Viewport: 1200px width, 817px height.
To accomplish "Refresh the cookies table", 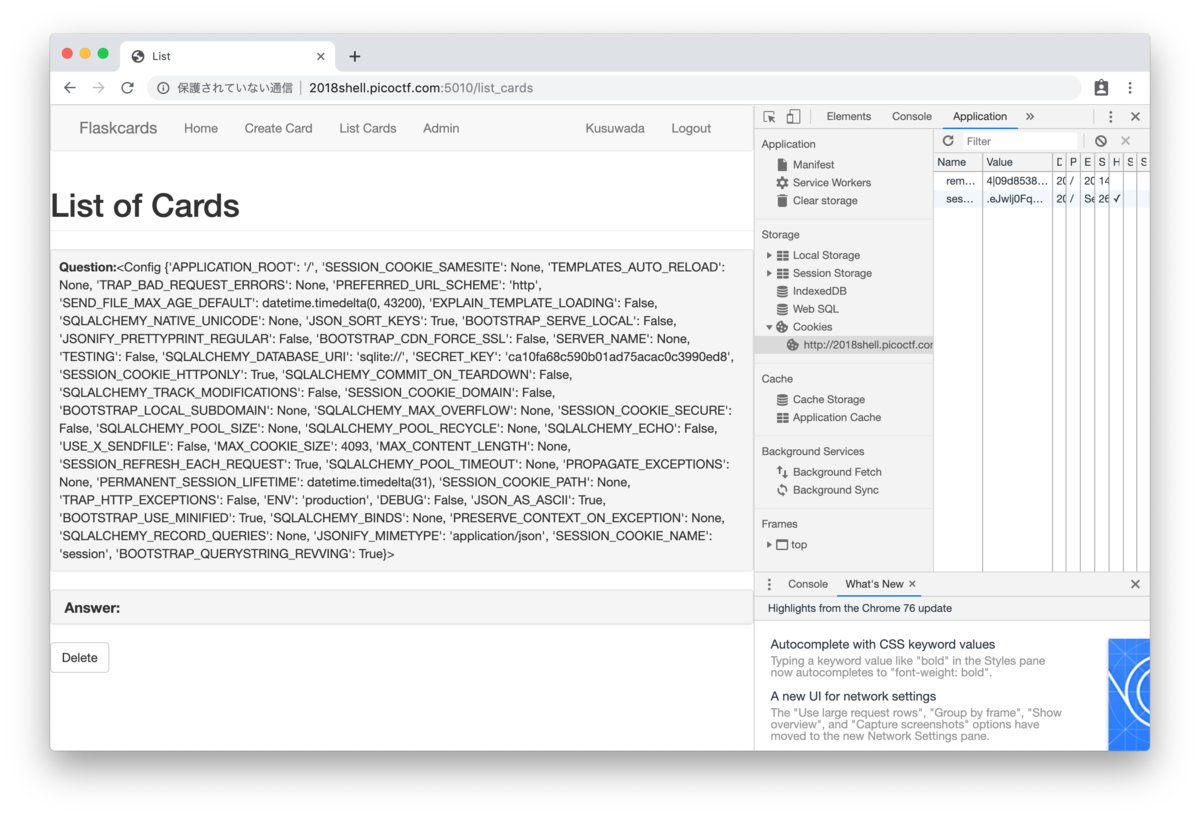I will click(948, 141).
